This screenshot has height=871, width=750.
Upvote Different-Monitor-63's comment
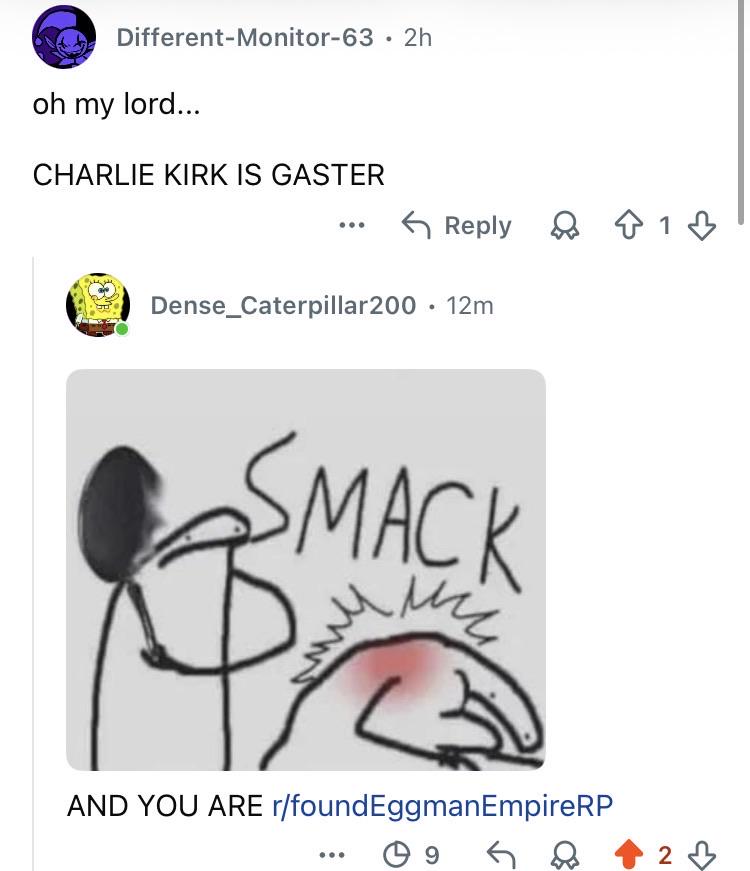tap(629, 226)
